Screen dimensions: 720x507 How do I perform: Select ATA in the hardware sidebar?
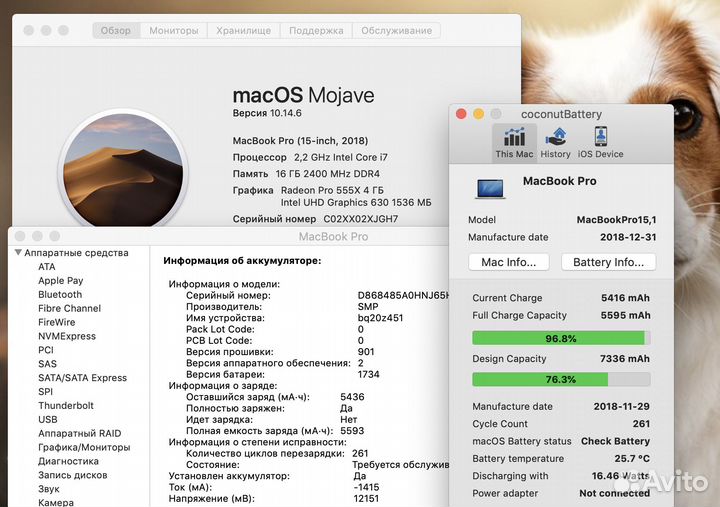(47, 267)
